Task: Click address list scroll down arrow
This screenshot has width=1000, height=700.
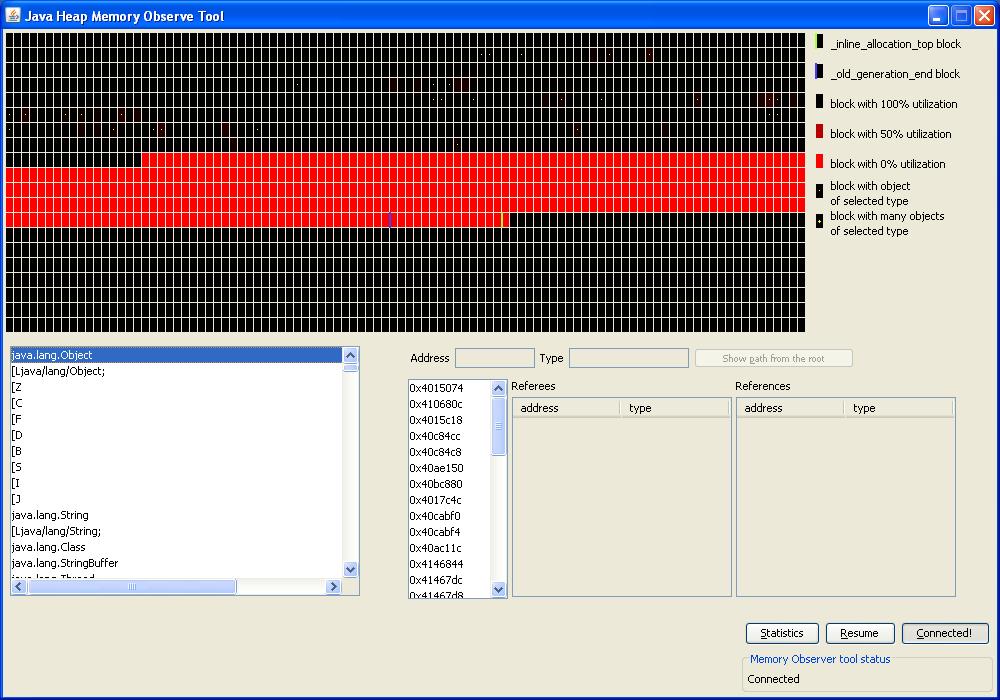Action: click(499, 590)
